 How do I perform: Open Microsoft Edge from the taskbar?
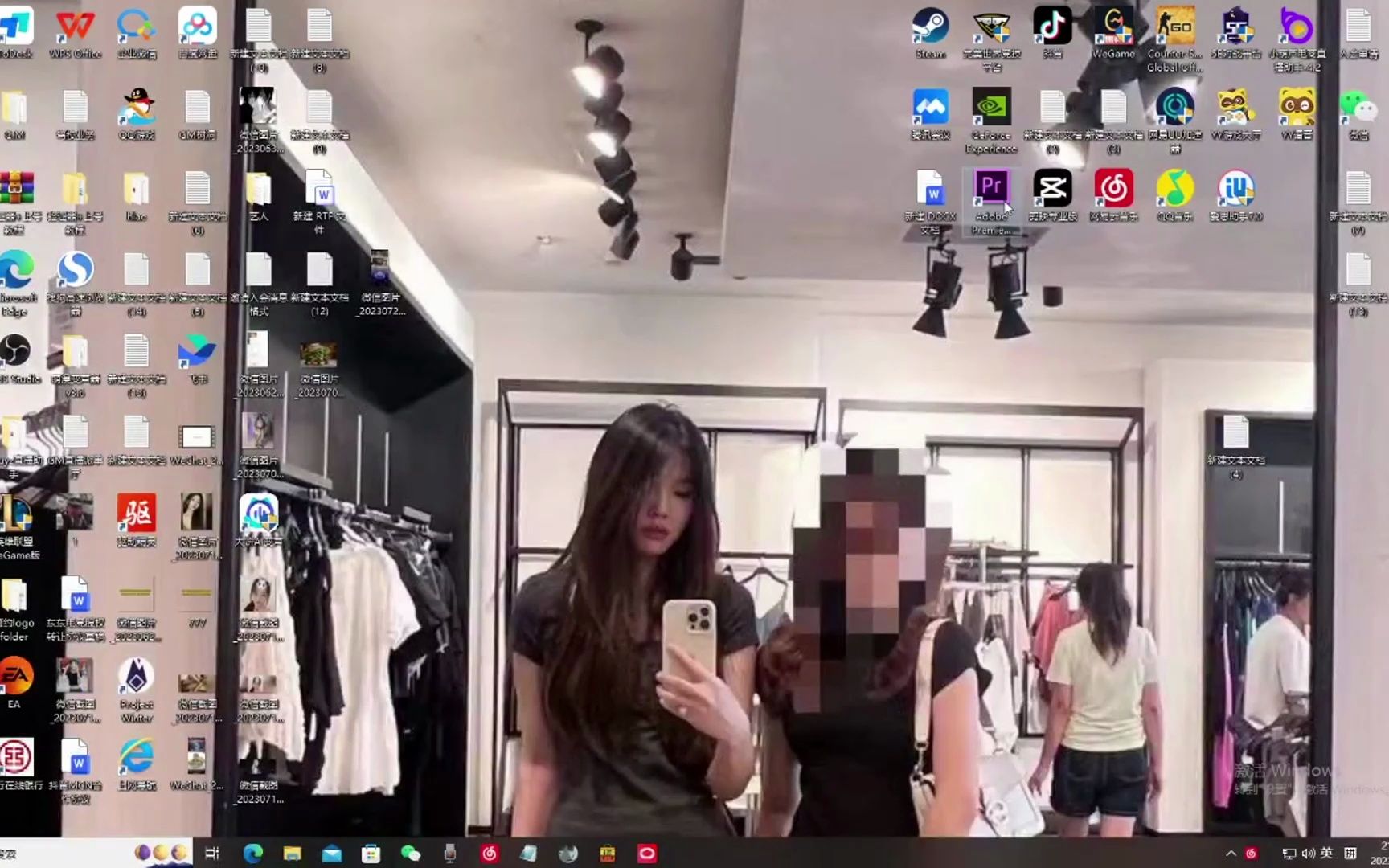252,854
